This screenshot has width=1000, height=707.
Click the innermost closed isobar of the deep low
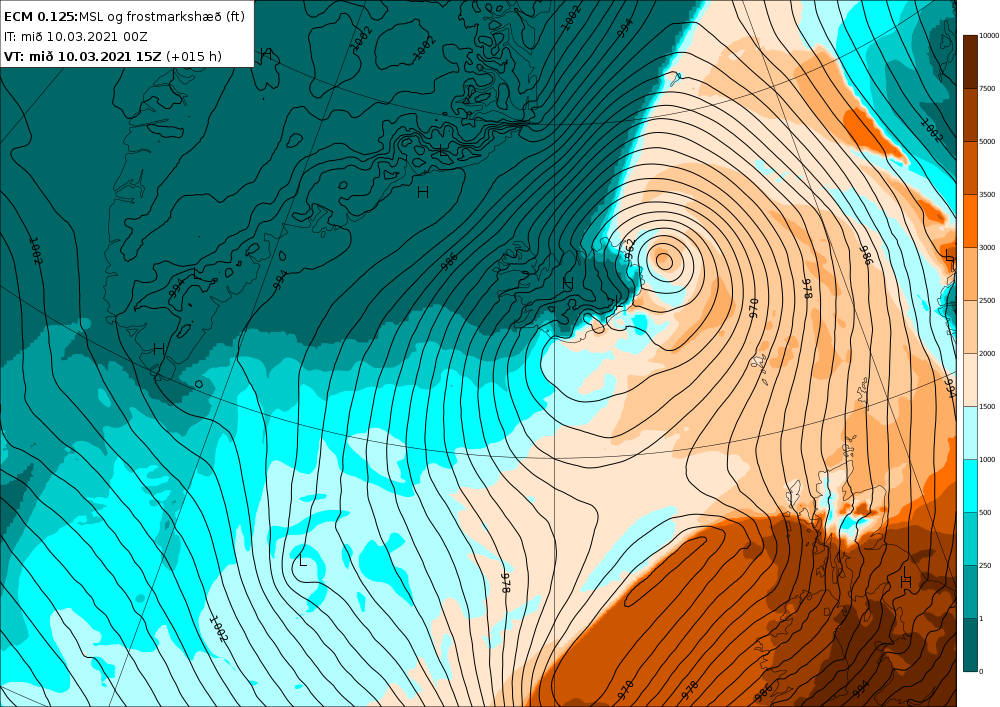pos(664,260)
